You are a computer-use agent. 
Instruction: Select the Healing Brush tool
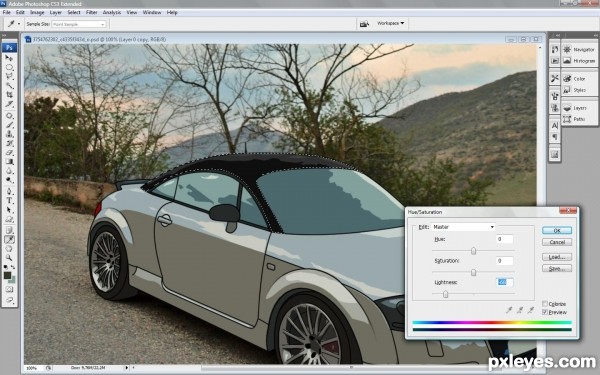[9, 116]
